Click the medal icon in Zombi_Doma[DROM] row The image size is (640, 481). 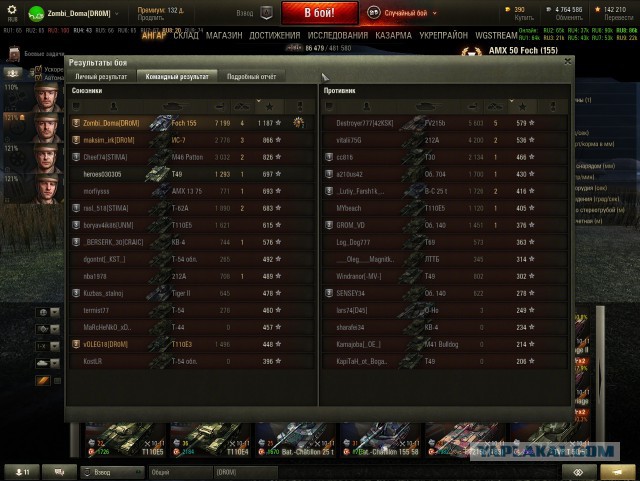[x=299, y=122]
